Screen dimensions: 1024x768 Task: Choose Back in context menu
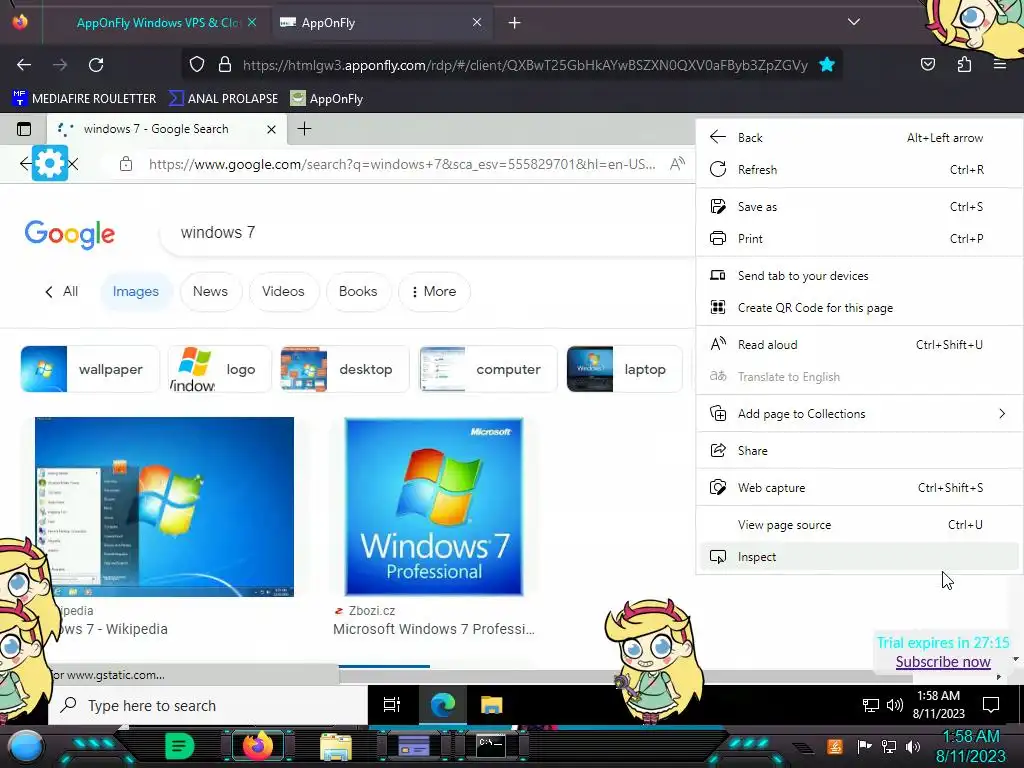tap(859, 138)
